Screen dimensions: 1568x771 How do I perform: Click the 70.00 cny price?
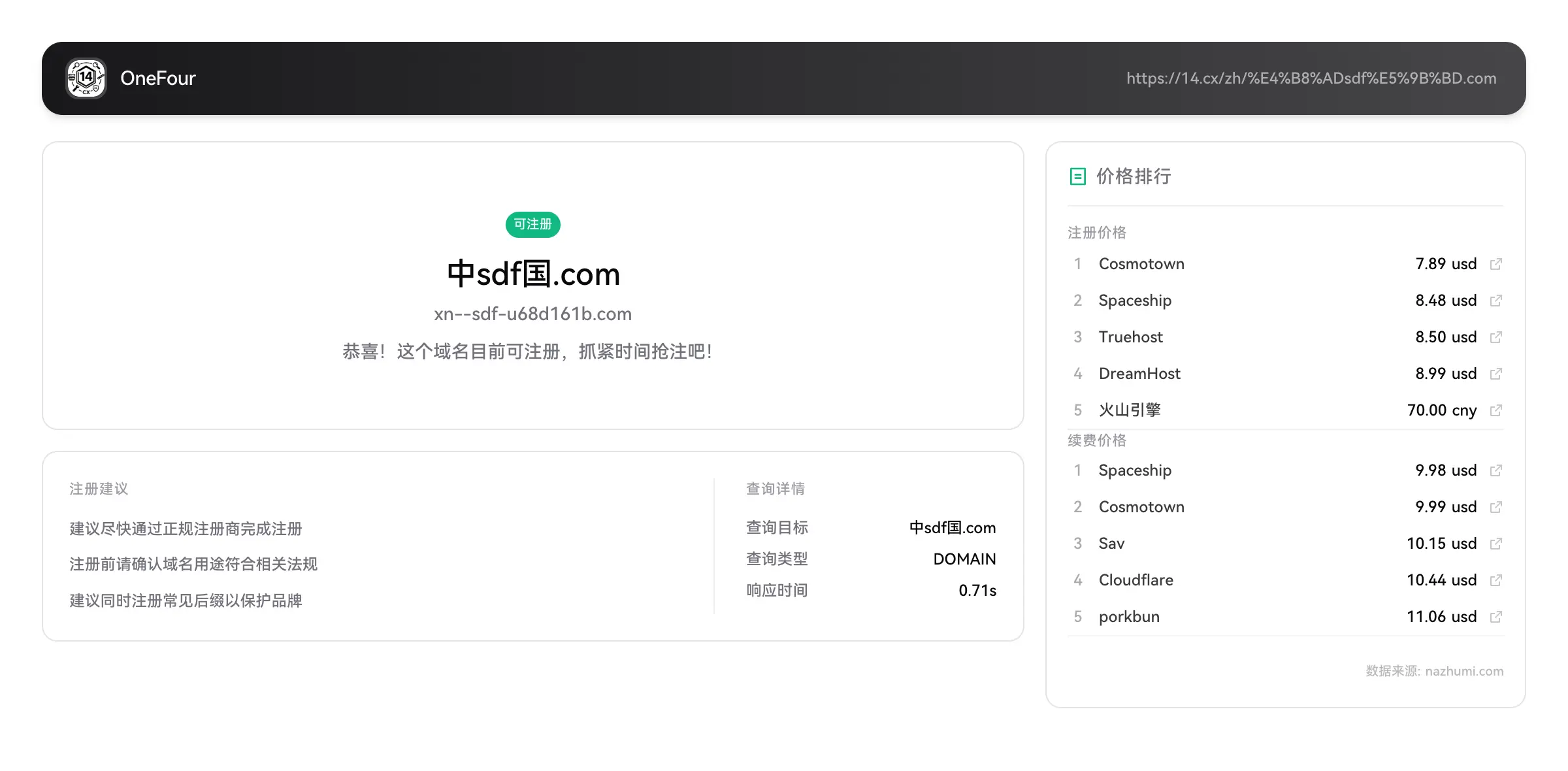pyautogui.click(x=1442, y=410)
